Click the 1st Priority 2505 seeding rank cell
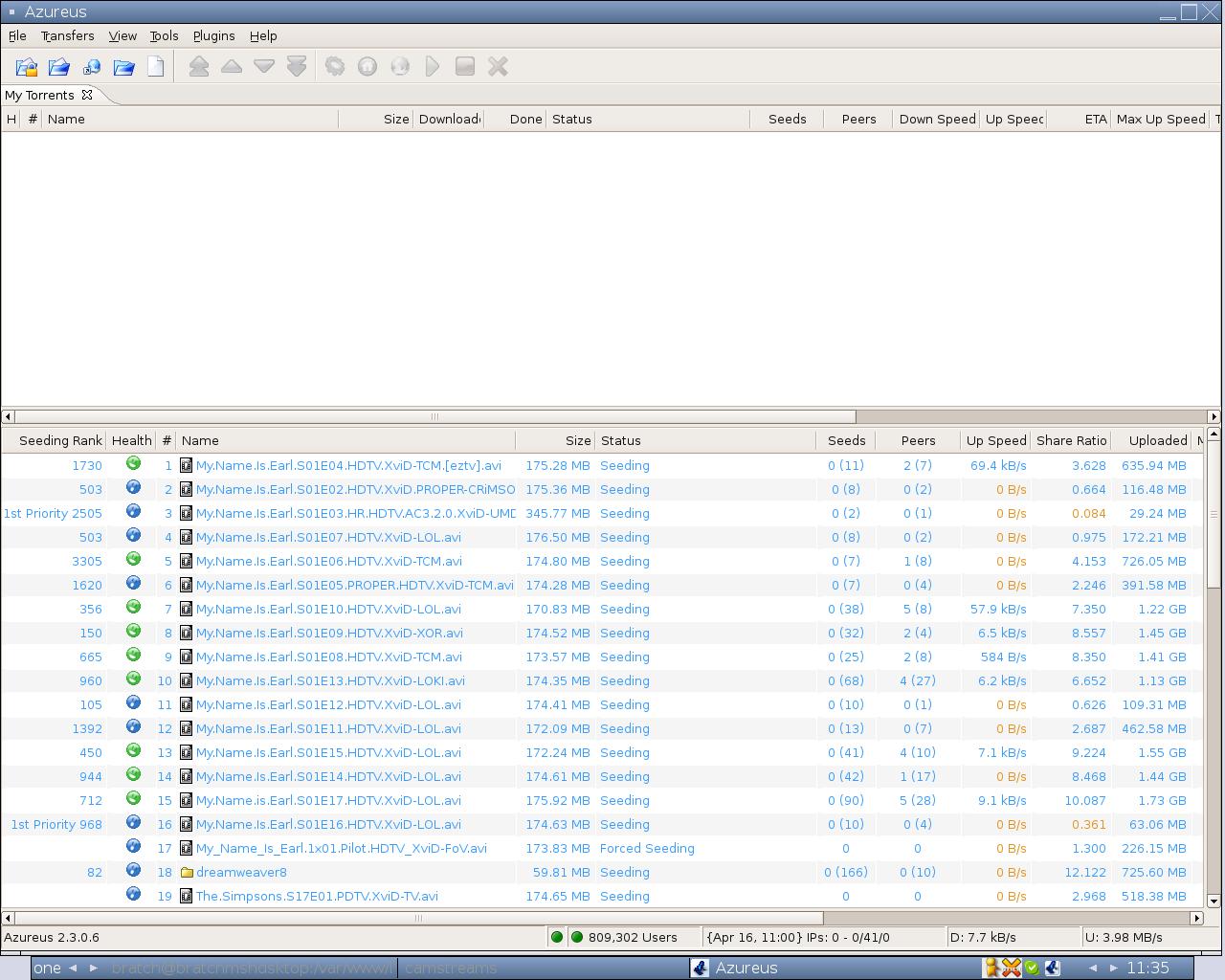 pos(53,513)
